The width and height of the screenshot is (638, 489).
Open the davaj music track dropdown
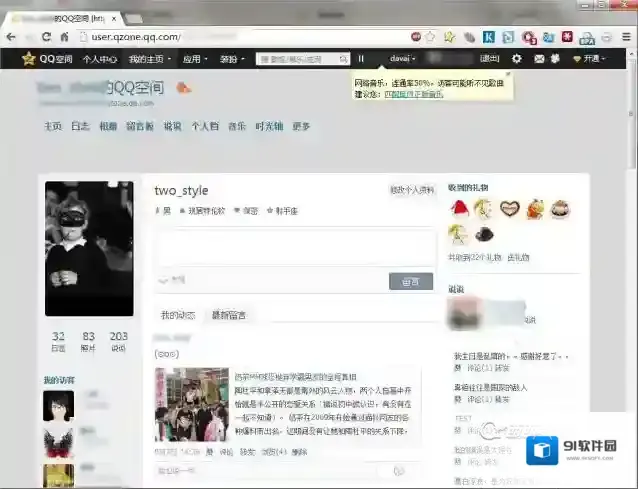pyautogui.click(x=403, y=59)
